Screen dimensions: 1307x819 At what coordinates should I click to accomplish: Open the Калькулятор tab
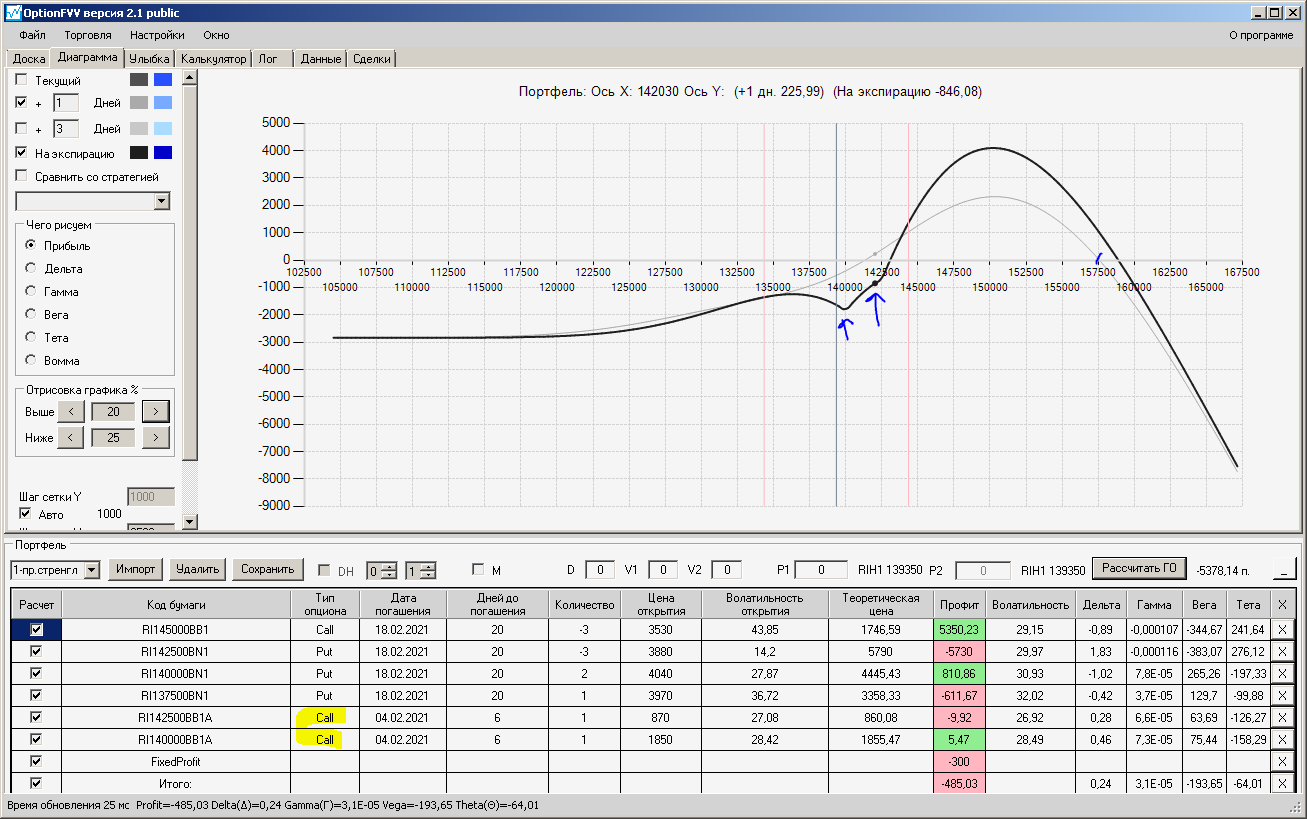(214, 59)
